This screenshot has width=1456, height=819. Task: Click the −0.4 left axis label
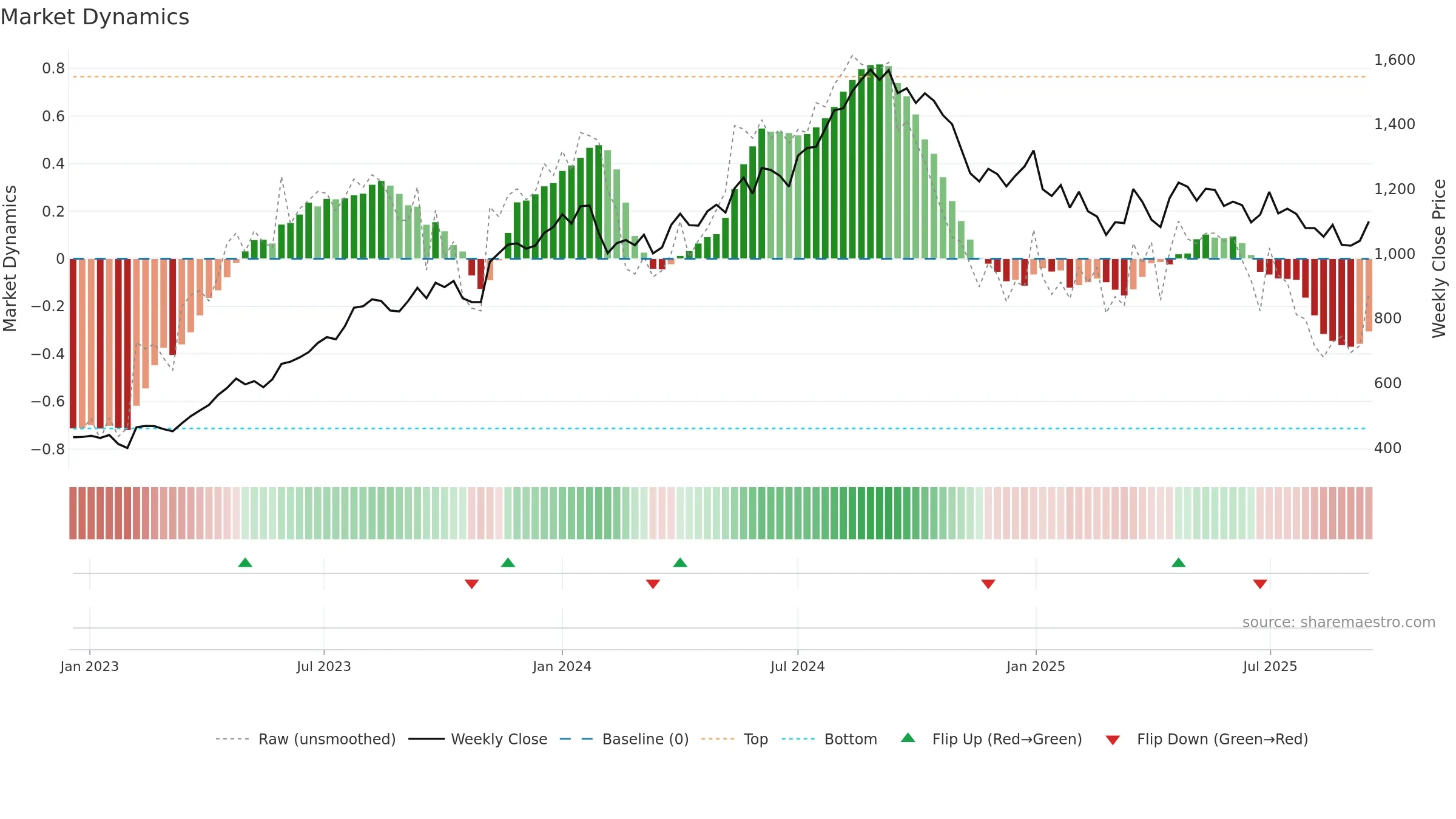point(48,354)
